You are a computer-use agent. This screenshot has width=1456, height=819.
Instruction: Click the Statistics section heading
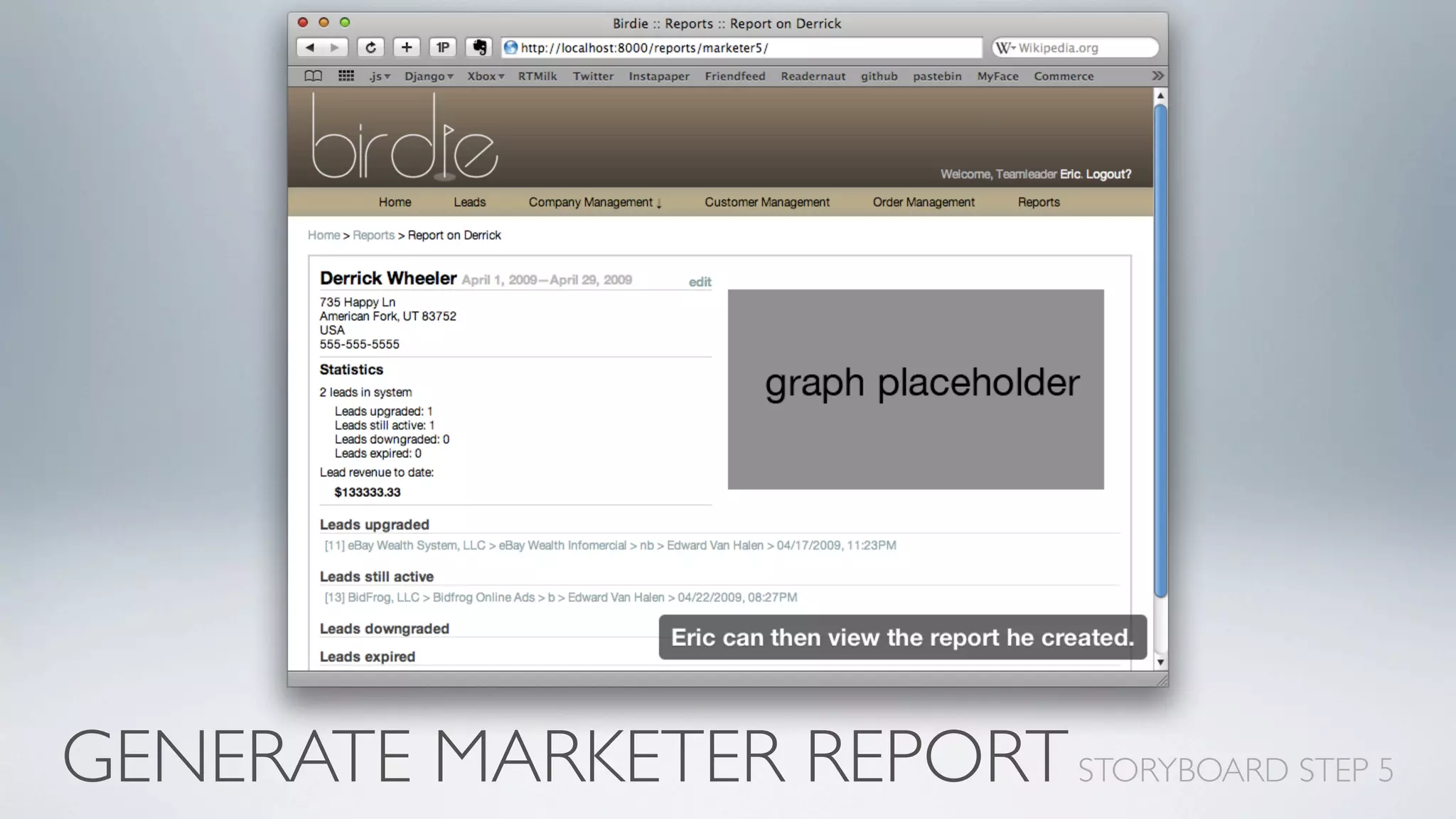coord(351,370)
